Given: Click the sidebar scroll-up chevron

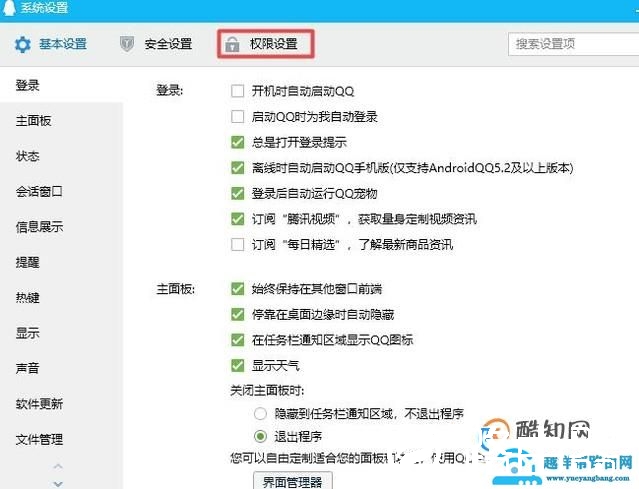Looking at the screenshot, I should click(58, 466).
